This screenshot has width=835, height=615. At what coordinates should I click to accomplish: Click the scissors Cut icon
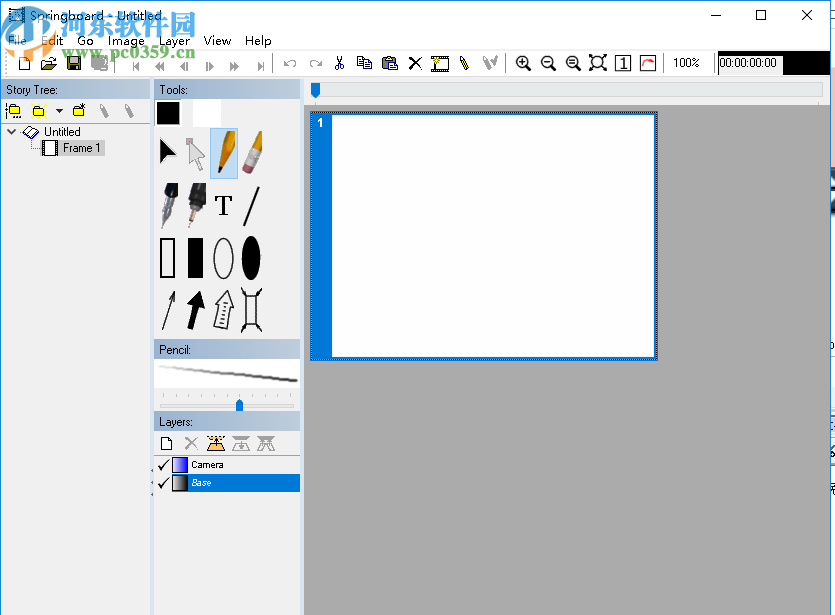point(339,63)
